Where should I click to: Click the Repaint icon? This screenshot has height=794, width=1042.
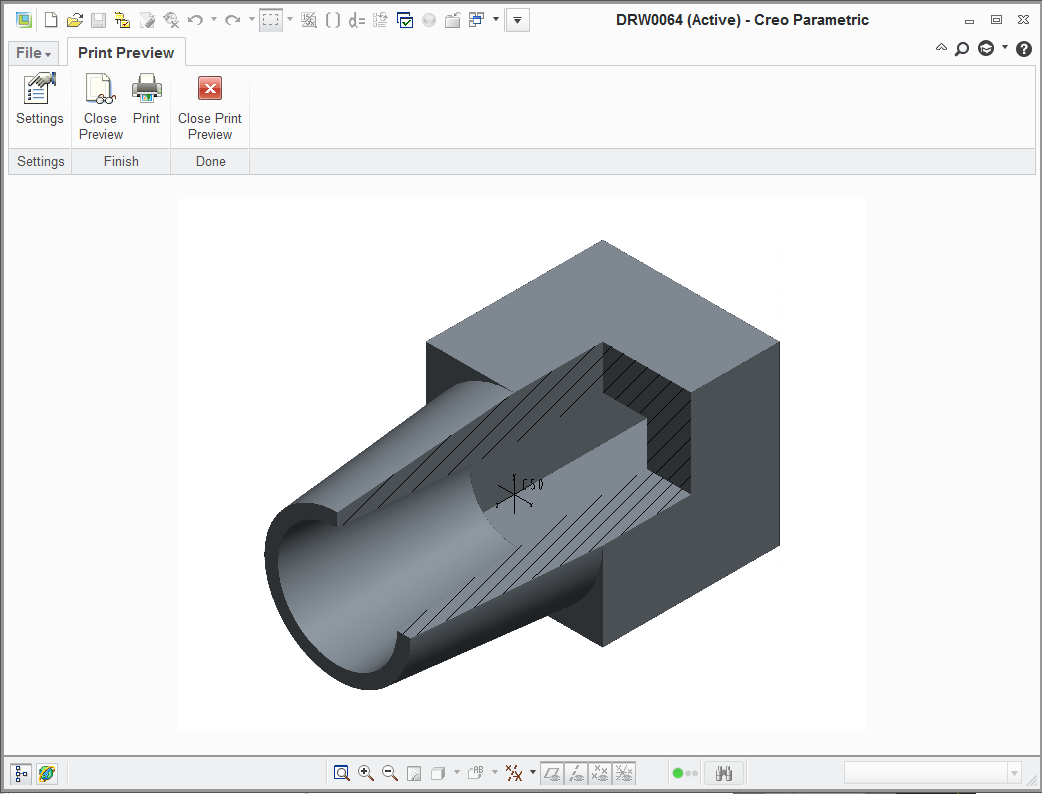(x=413, y=773)
